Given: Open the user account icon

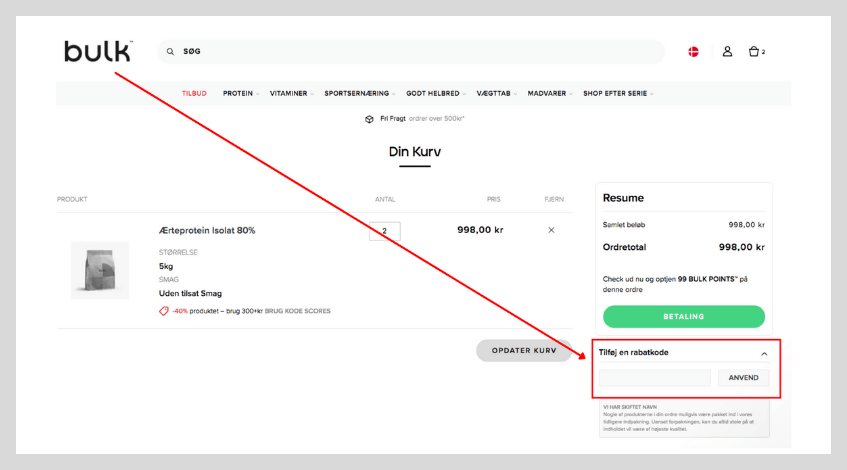Looking at the screenshot, I should tap(727, 51).
